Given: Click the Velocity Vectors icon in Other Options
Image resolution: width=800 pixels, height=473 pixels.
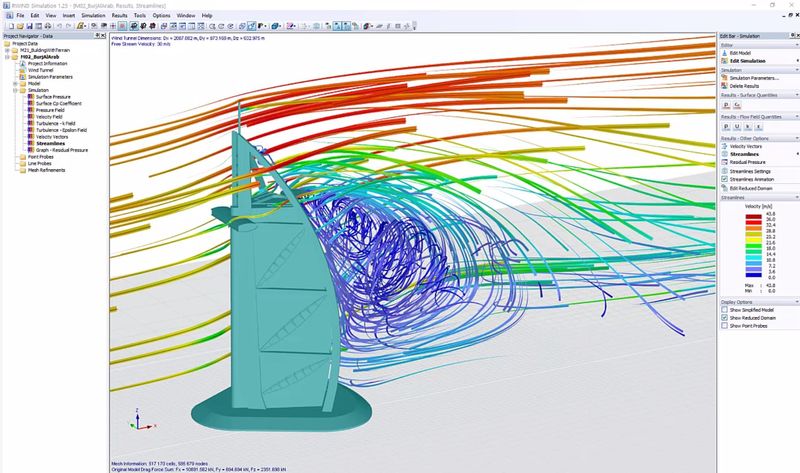Looking at the screenshot, I should 724,146.
